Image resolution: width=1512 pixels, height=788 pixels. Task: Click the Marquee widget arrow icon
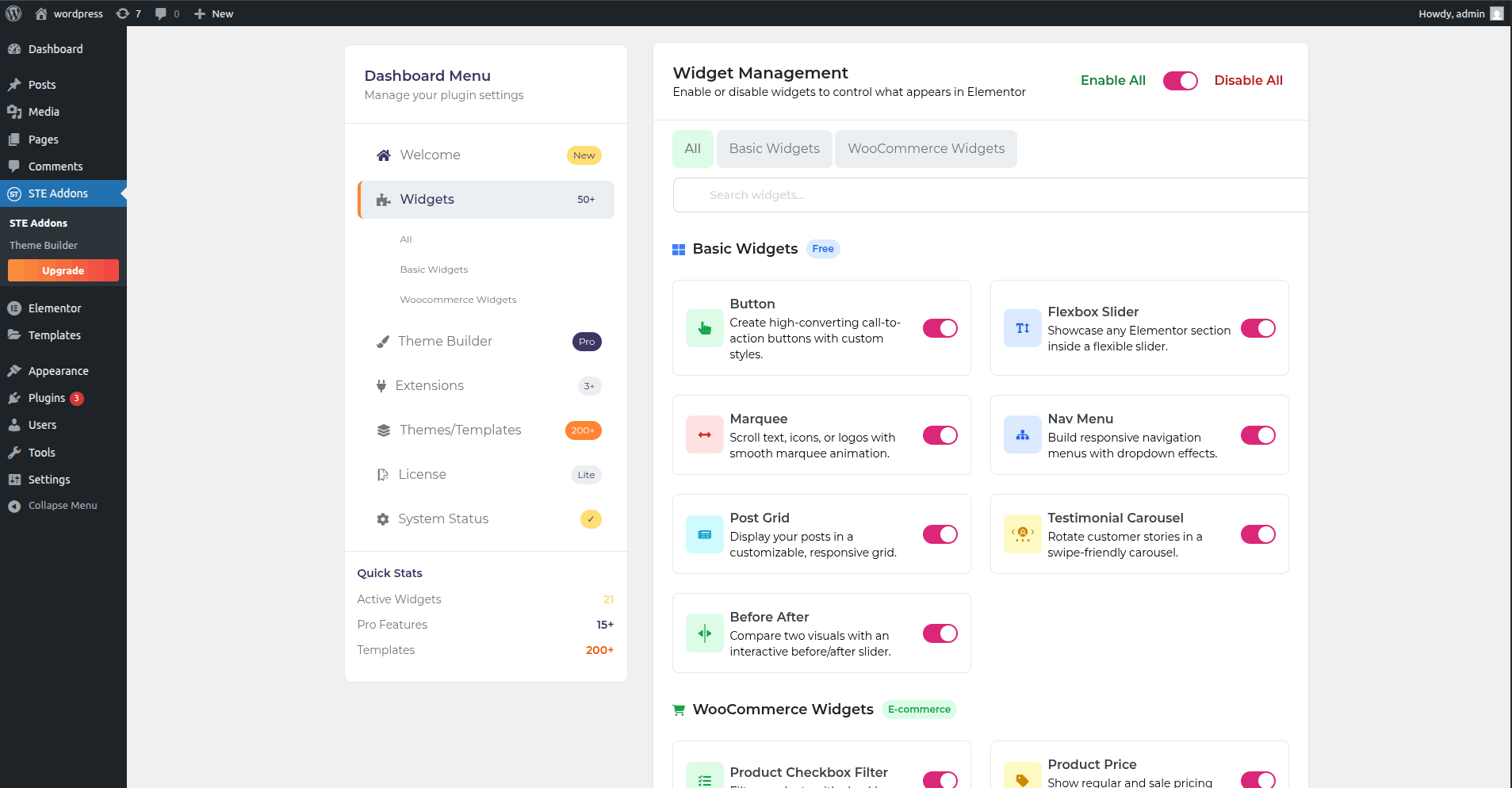[704, 434]
